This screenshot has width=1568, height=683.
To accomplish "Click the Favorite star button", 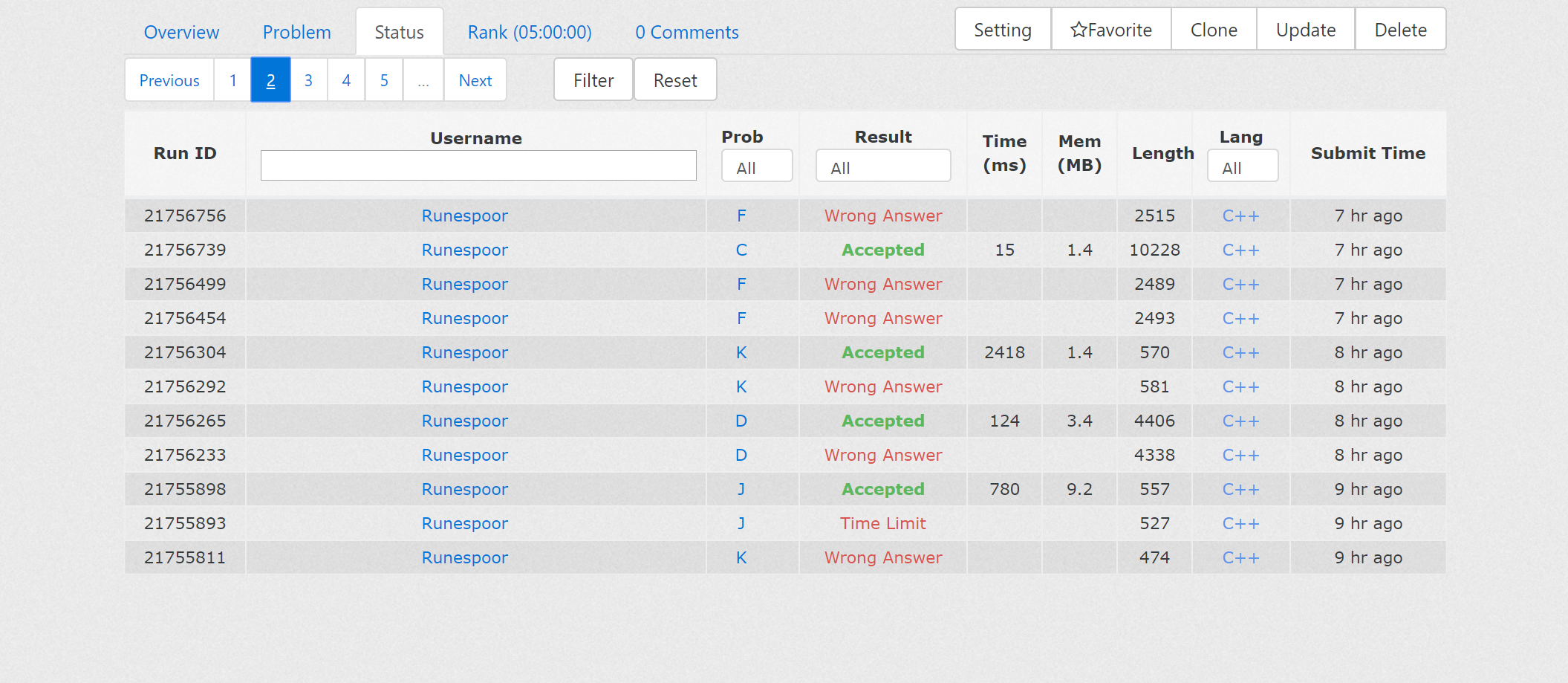I will point(1110,30).
